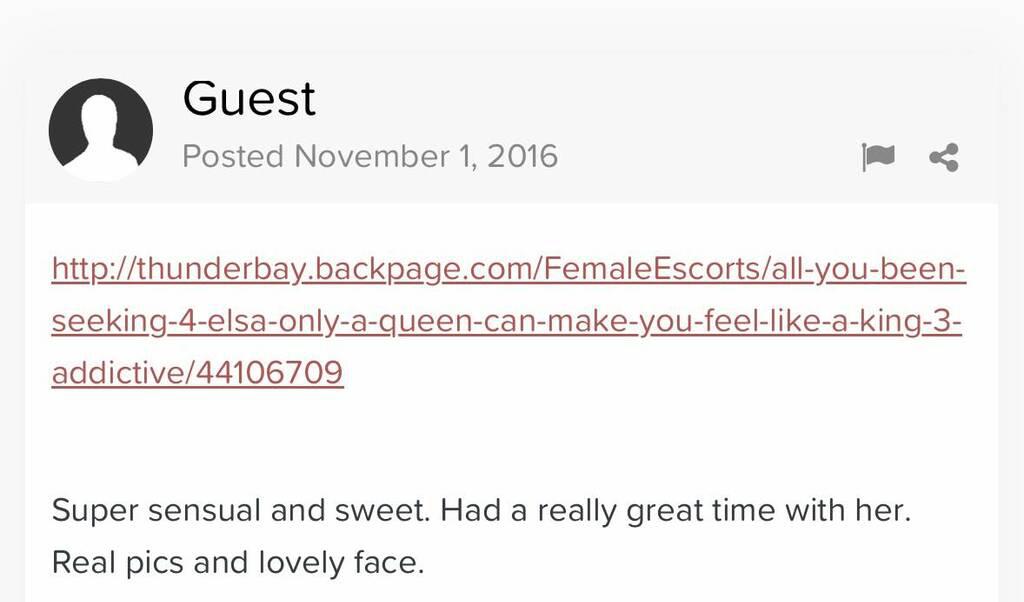The height and width of the screenshot is (602, 1024).
Task: Click the link ending "addictive/44106709"
Action: (197, 373)
